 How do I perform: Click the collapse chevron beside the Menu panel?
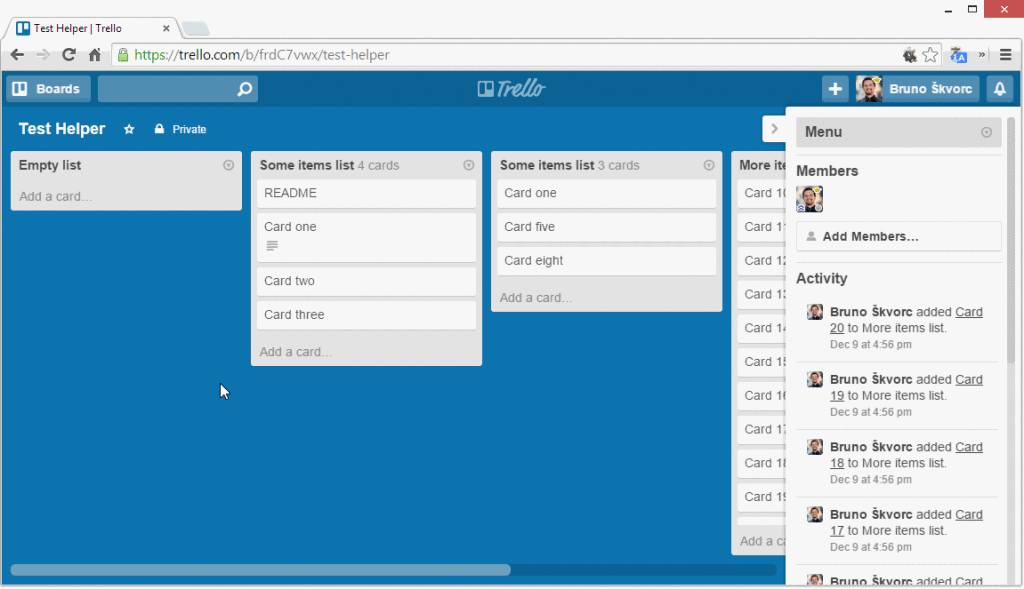pos(775,128)
